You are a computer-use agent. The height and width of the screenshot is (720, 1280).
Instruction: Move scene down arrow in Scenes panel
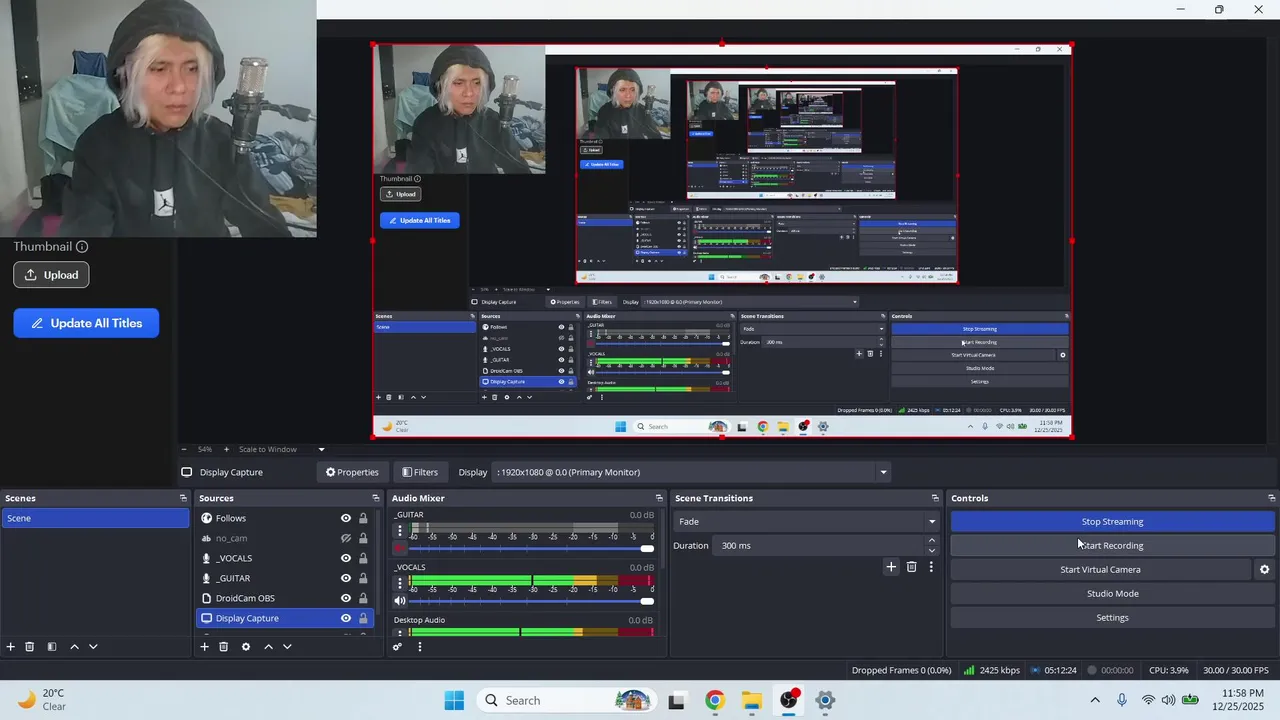(93, 647)
